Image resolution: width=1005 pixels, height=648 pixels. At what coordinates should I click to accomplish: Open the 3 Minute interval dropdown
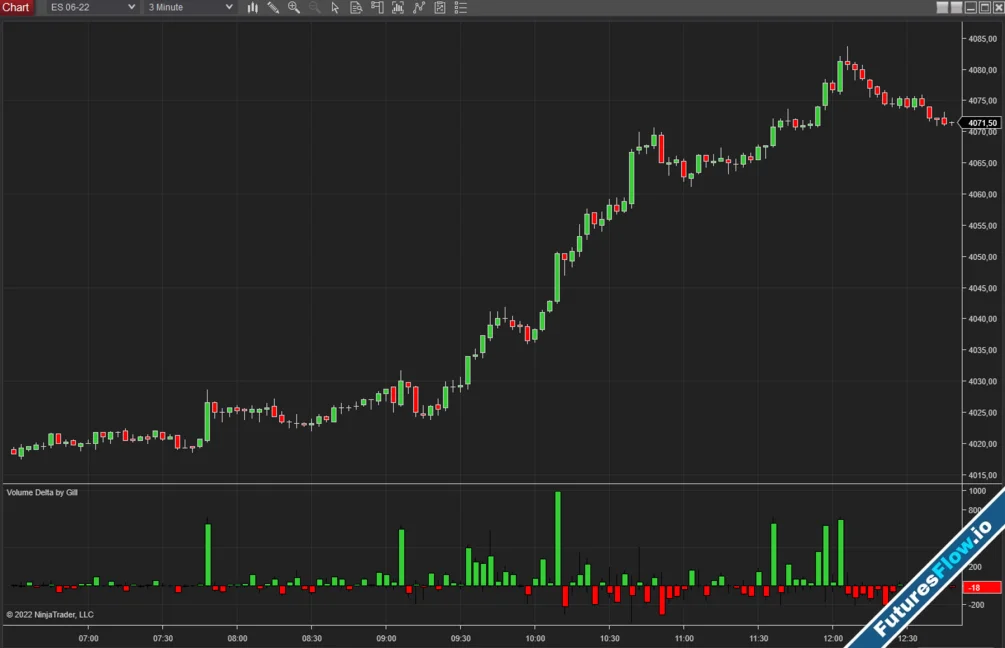tap(190, 7)
